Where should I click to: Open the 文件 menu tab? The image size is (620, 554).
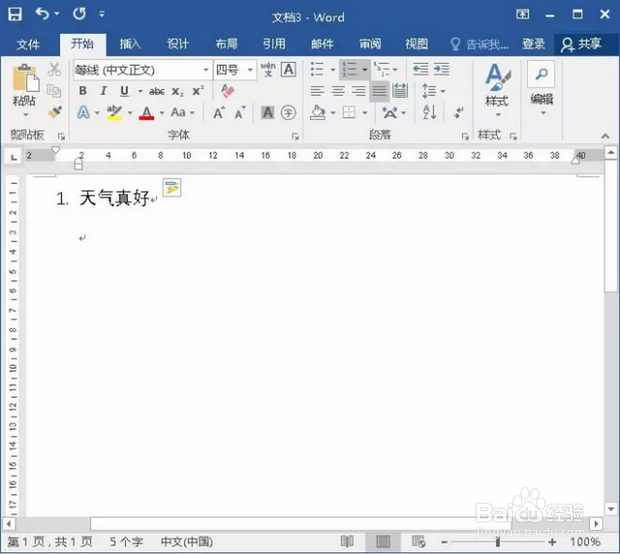pyautogui.click(x=28, y=44)
